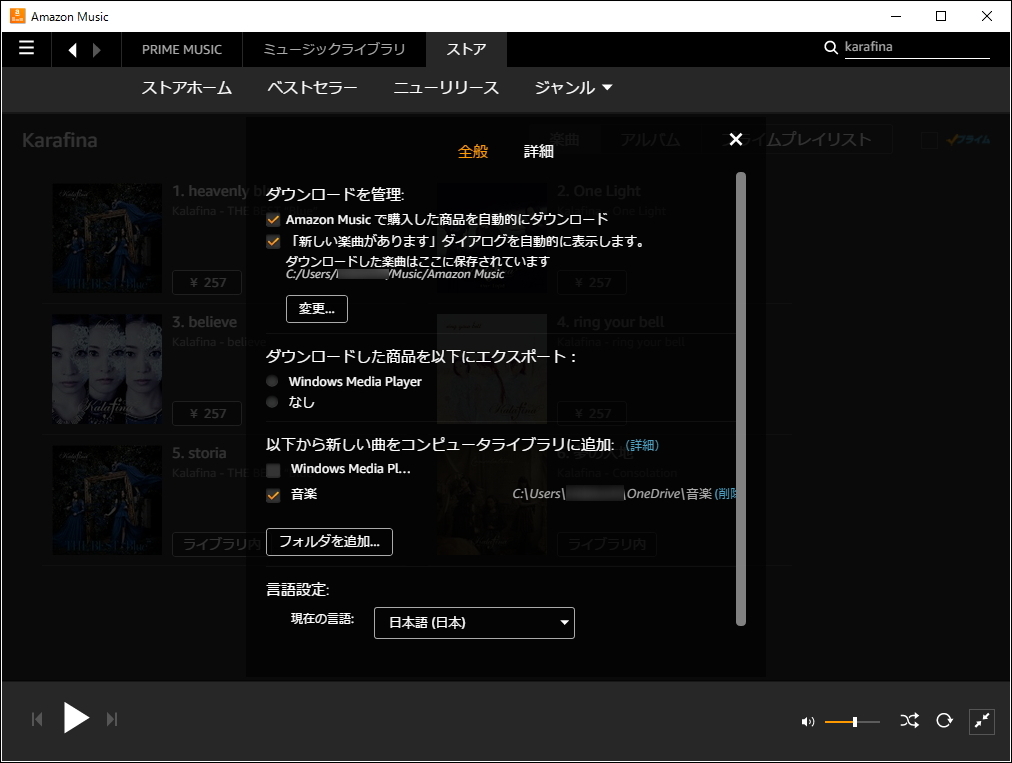Uncheck automatic download of purchased items
The height and width of the screenshot is (763, 1012).
(272, 218)
